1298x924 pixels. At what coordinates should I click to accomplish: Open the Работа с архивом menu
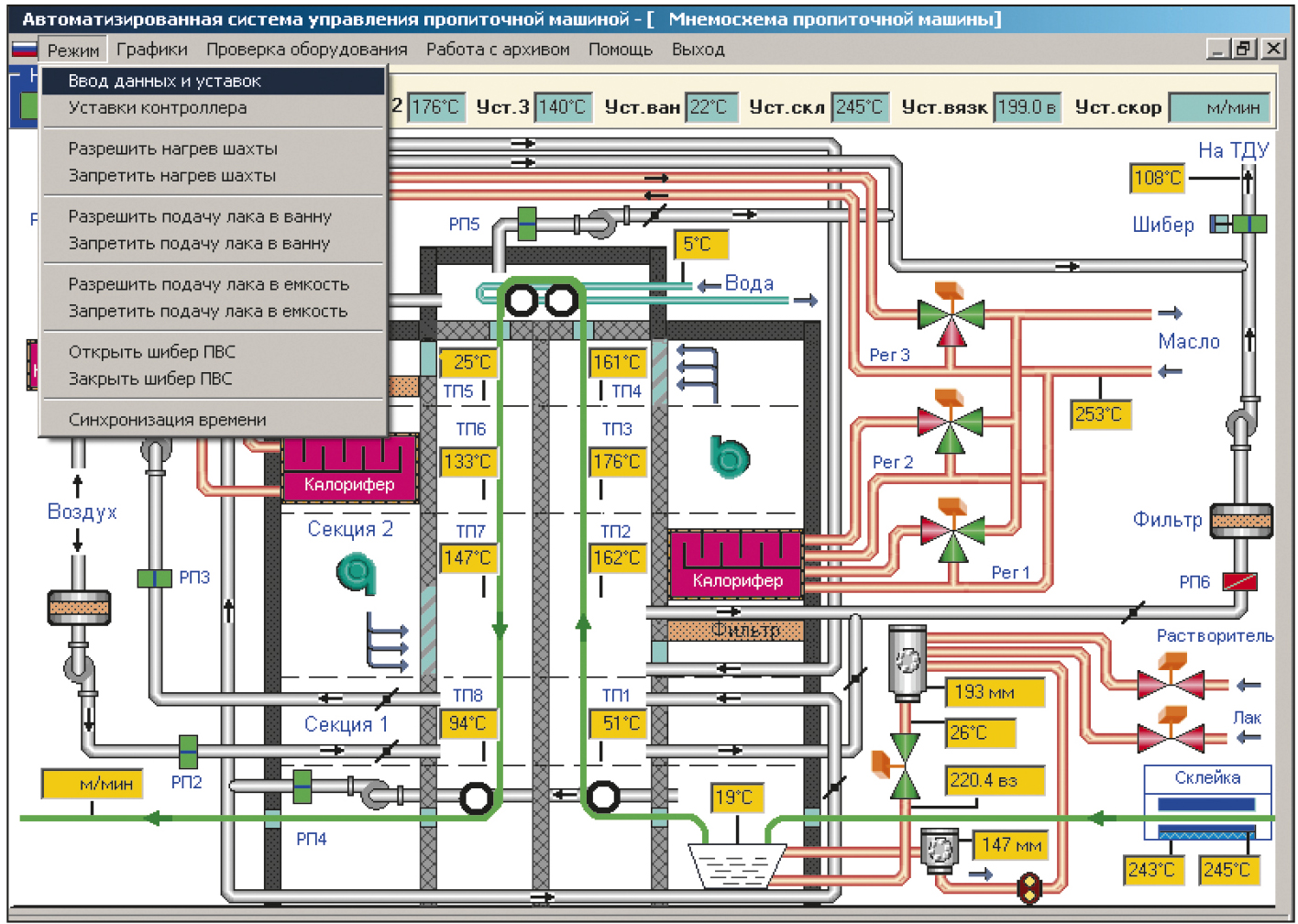pyautogui.click(x=498, y=49)
